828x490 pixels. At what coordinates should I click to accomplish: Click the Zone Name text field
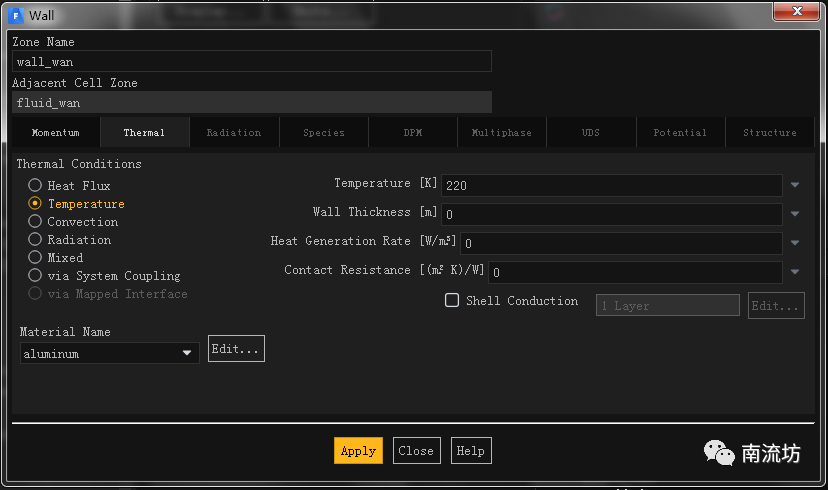tap(251, 62)
